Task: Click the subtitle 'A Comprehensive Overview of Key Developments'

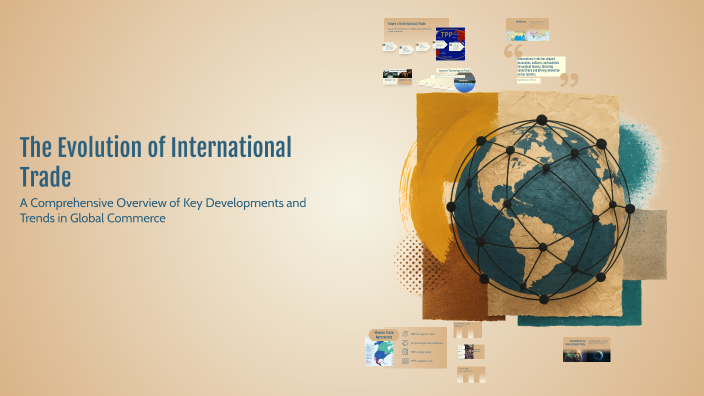Action: click(x=163, y=210)
